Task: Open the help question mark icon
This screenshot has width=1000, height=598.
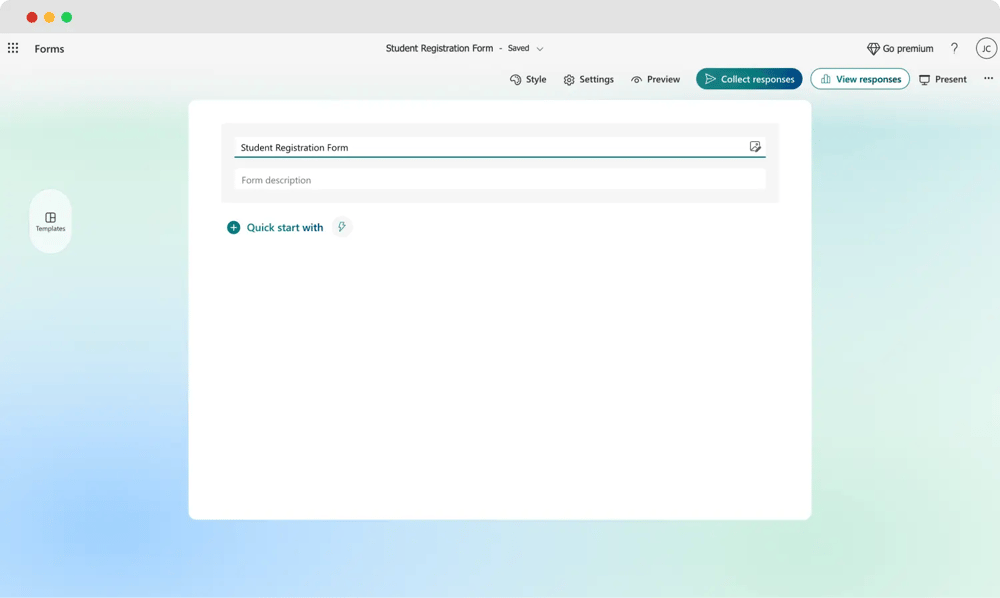Action: pos(954,48)
